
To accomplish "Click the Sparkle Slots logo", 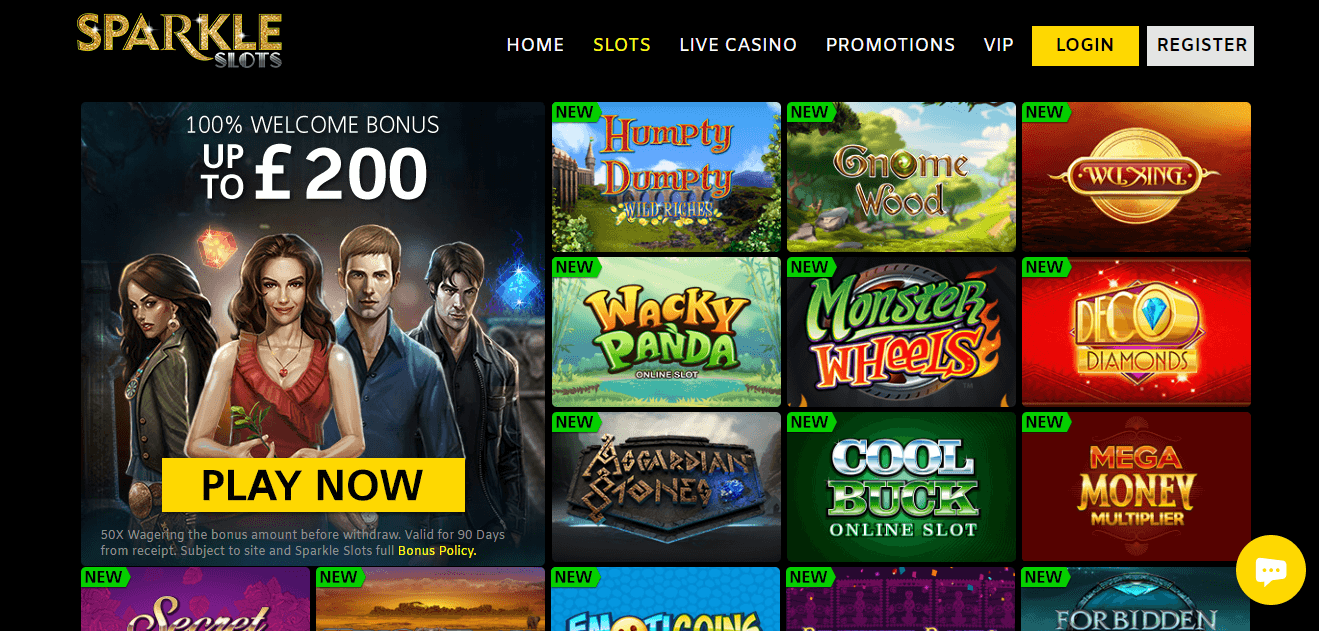I will pos(180,40).
